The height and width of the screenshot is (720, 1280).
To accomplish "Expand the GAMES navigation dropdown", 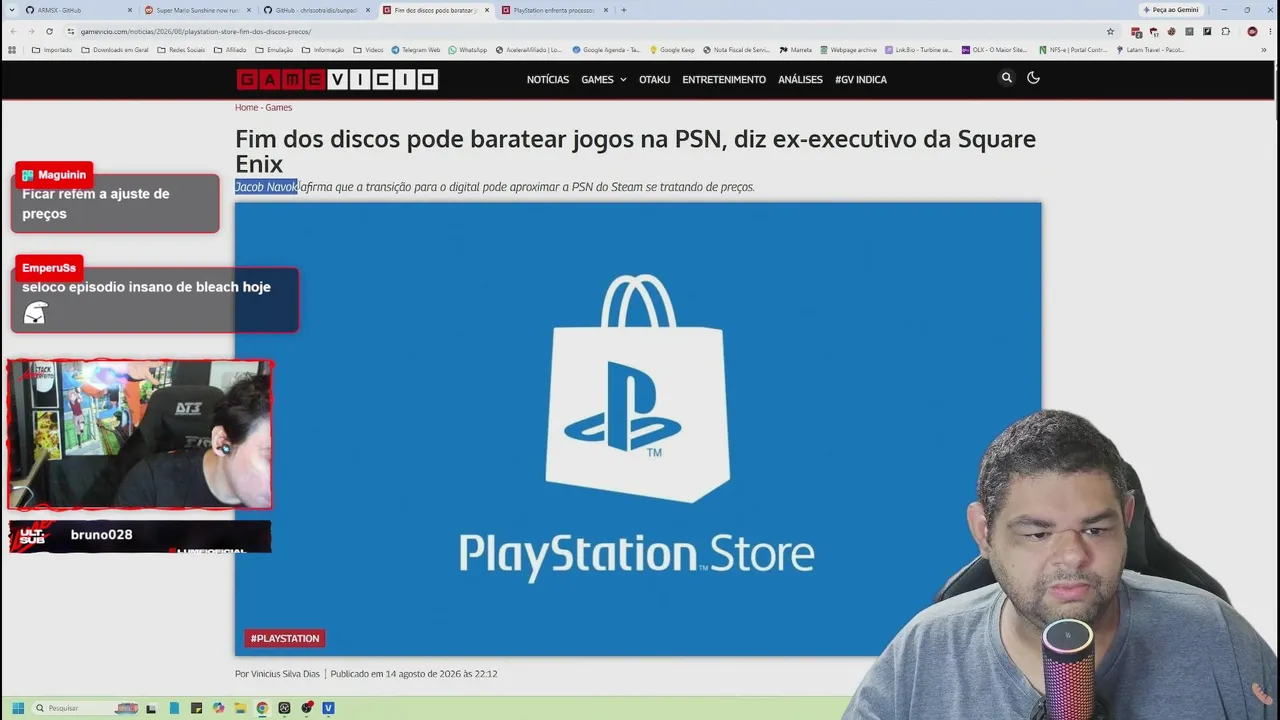I will click(604, 79).
